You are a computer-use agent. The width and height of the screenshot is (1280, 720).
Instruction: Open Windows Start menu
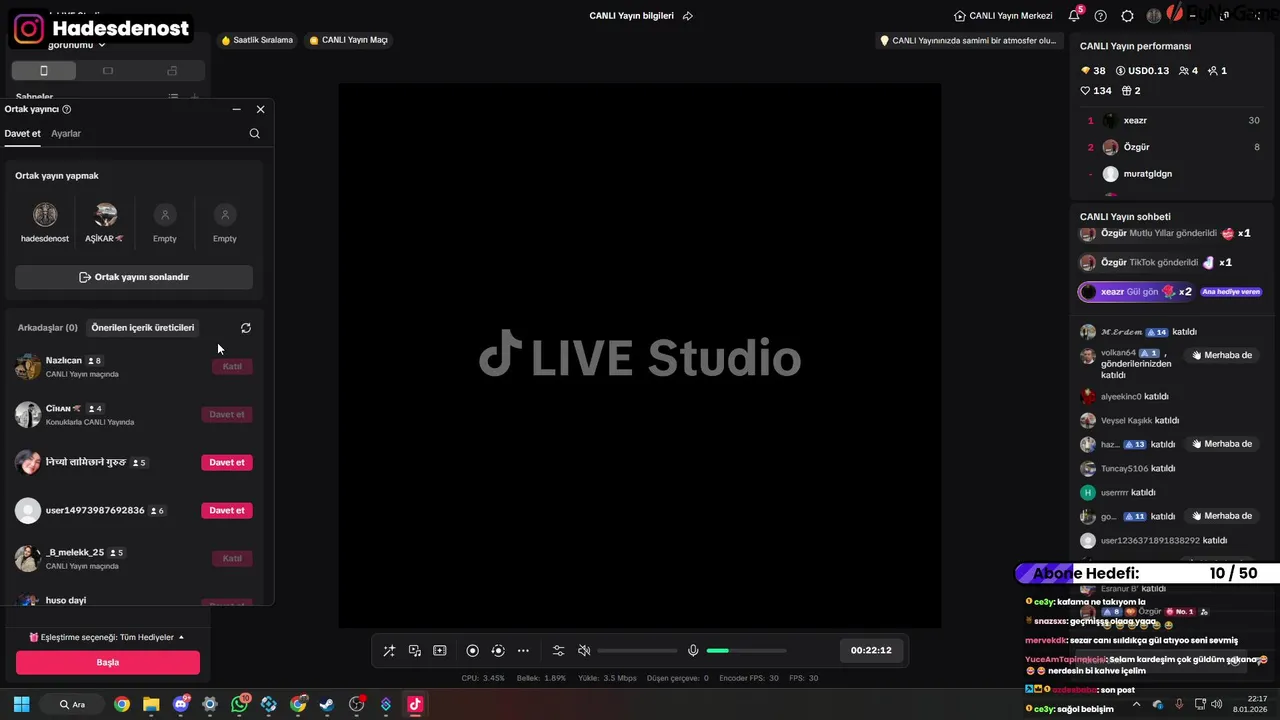21,704
